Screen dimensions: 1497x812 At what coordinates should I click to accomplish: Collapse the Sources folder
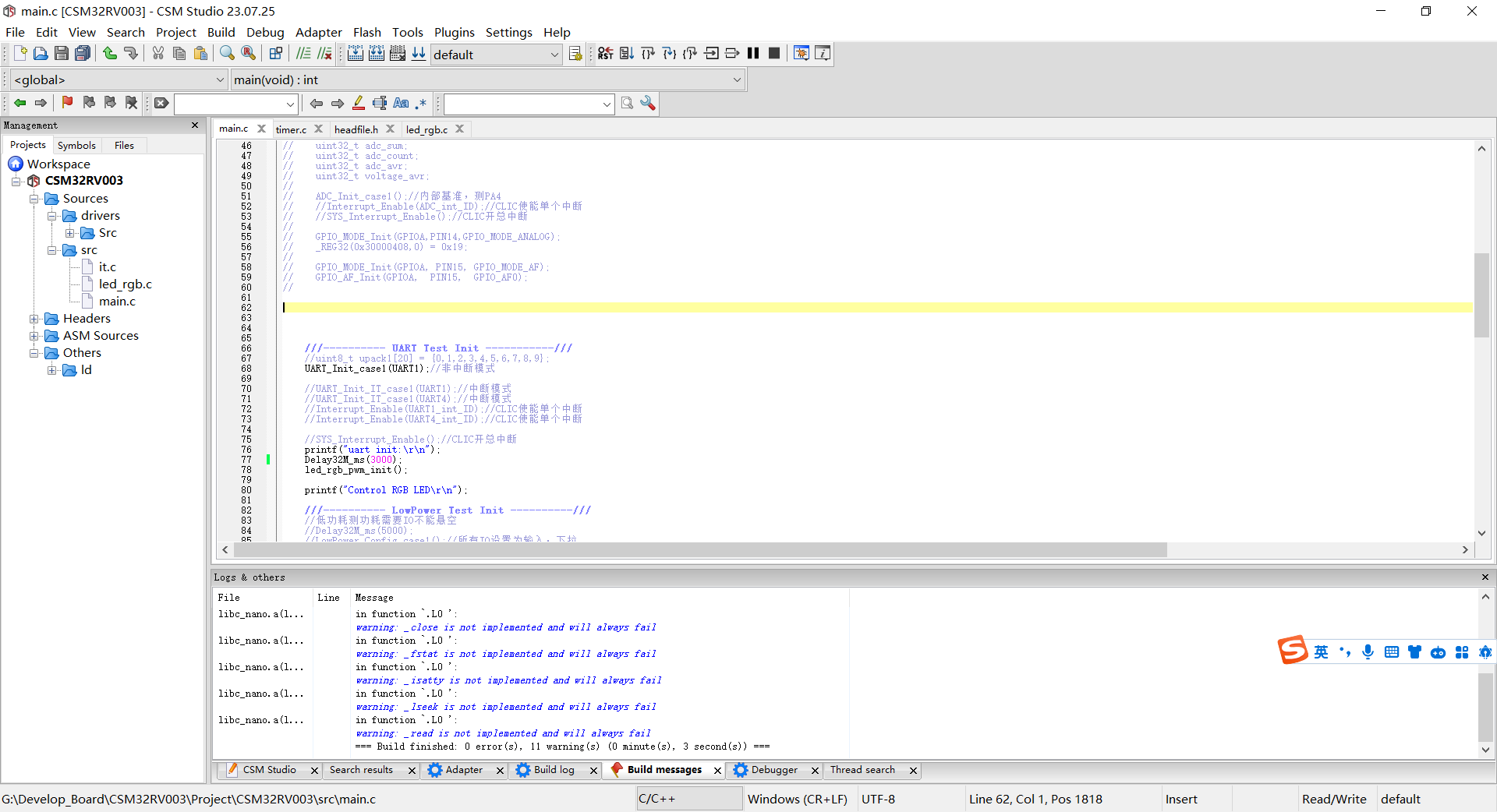coord(34,199)
